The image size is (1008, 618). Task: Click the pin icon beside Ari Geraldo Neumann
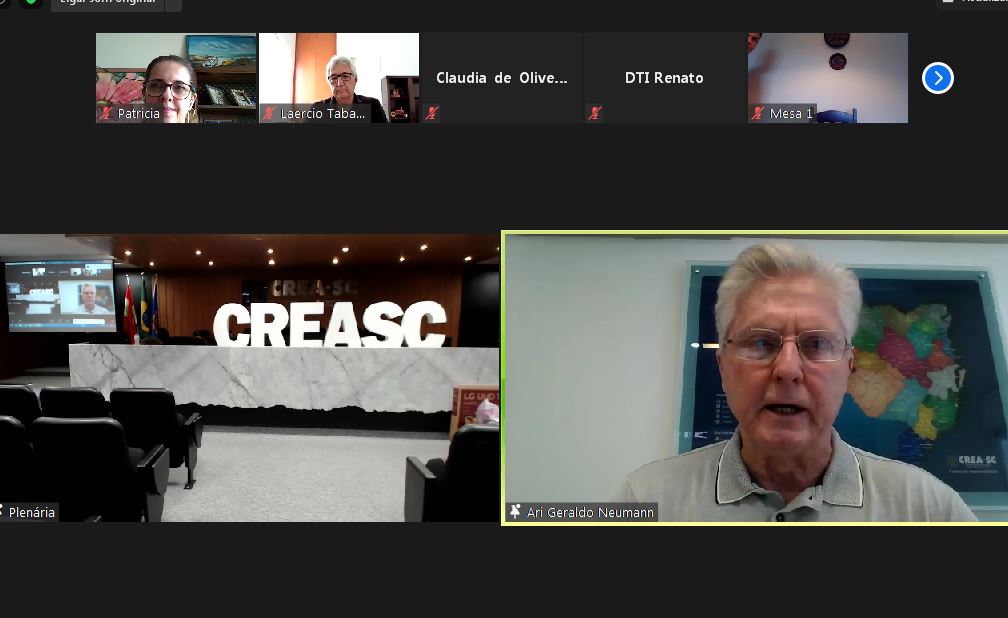[516, 512]
